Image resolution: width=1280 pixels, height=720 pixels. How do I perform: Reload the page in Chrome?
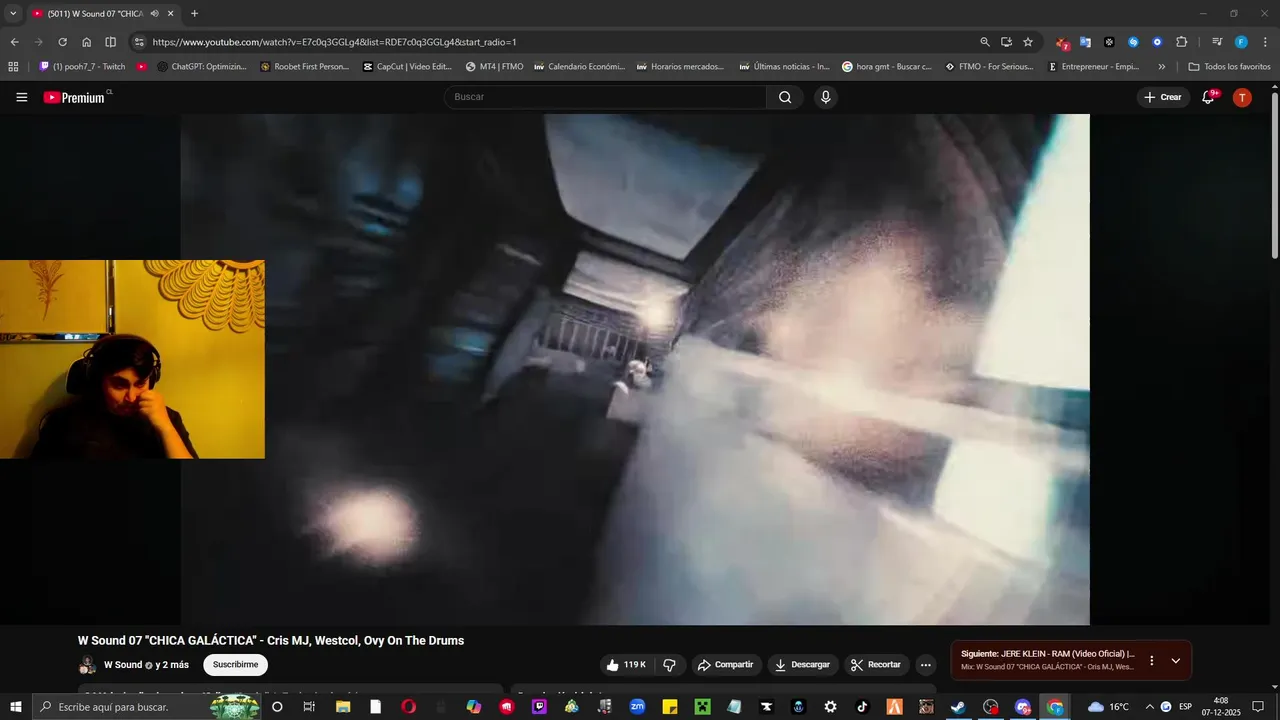[x=62, y=42]
